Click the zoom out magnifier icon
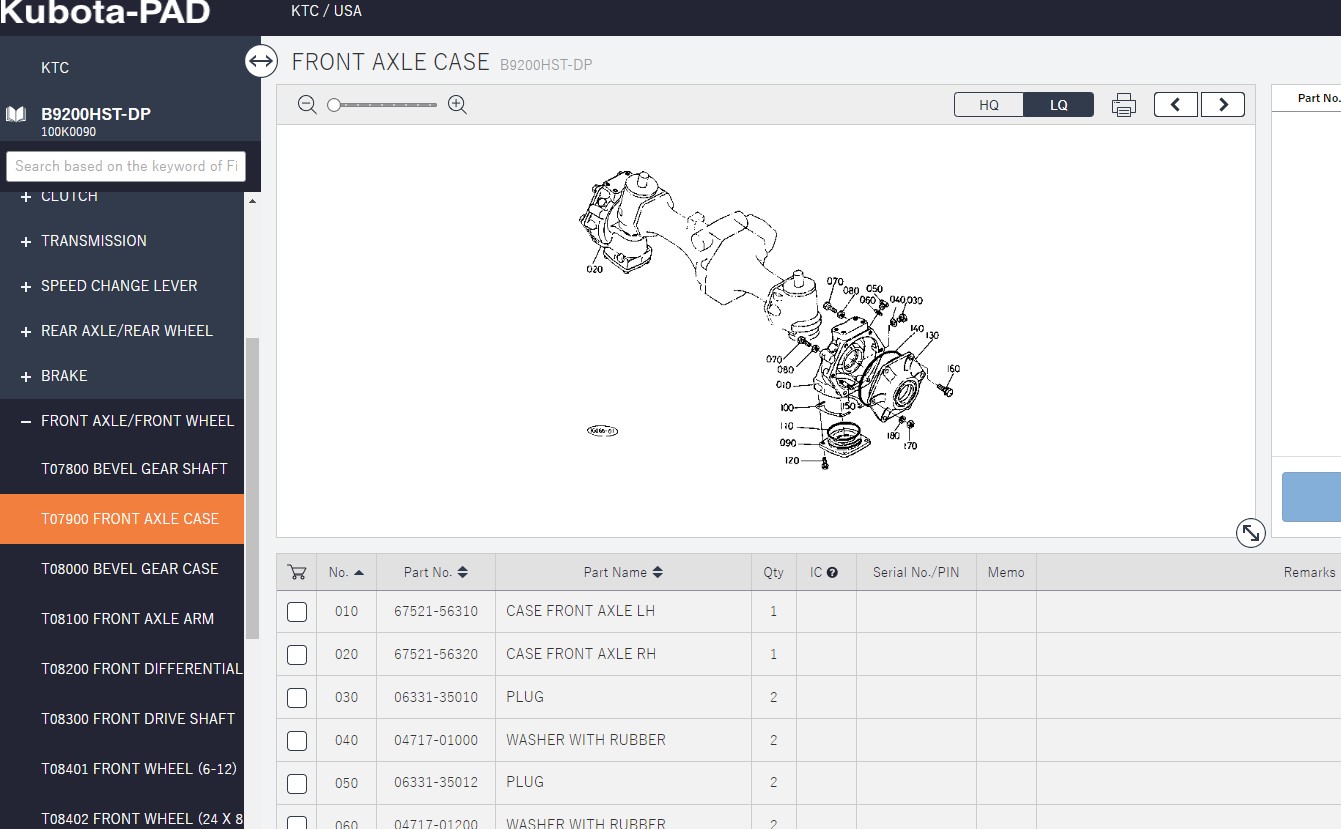1341x829 pixels. point(307,105)
